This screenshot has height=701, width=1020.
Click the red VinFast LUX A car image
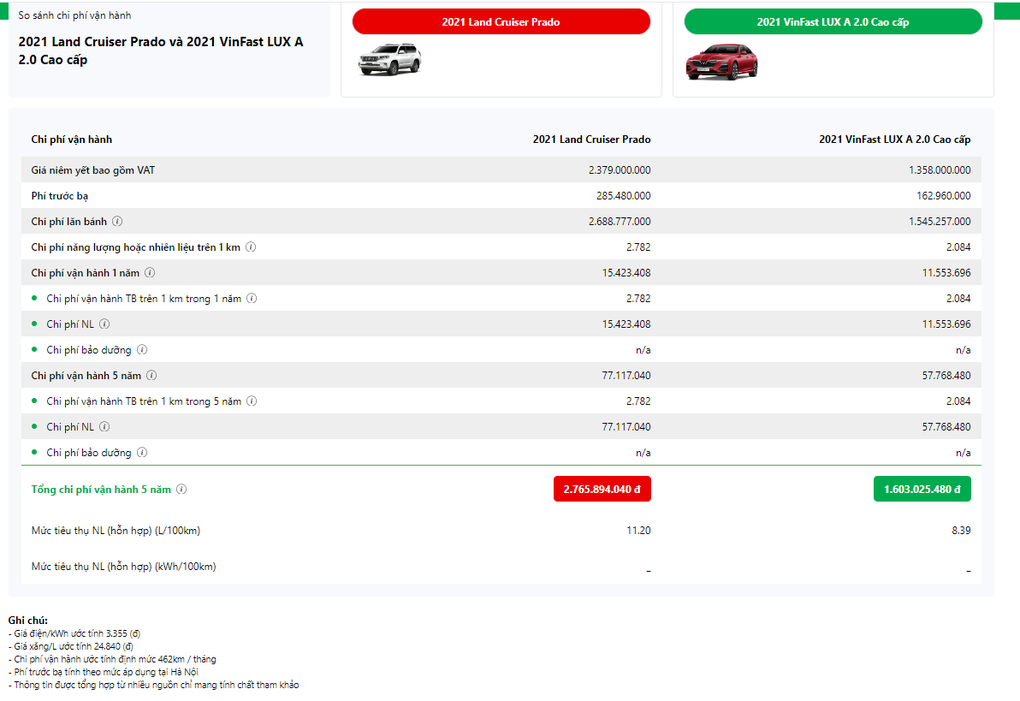(x=721, y=62)
